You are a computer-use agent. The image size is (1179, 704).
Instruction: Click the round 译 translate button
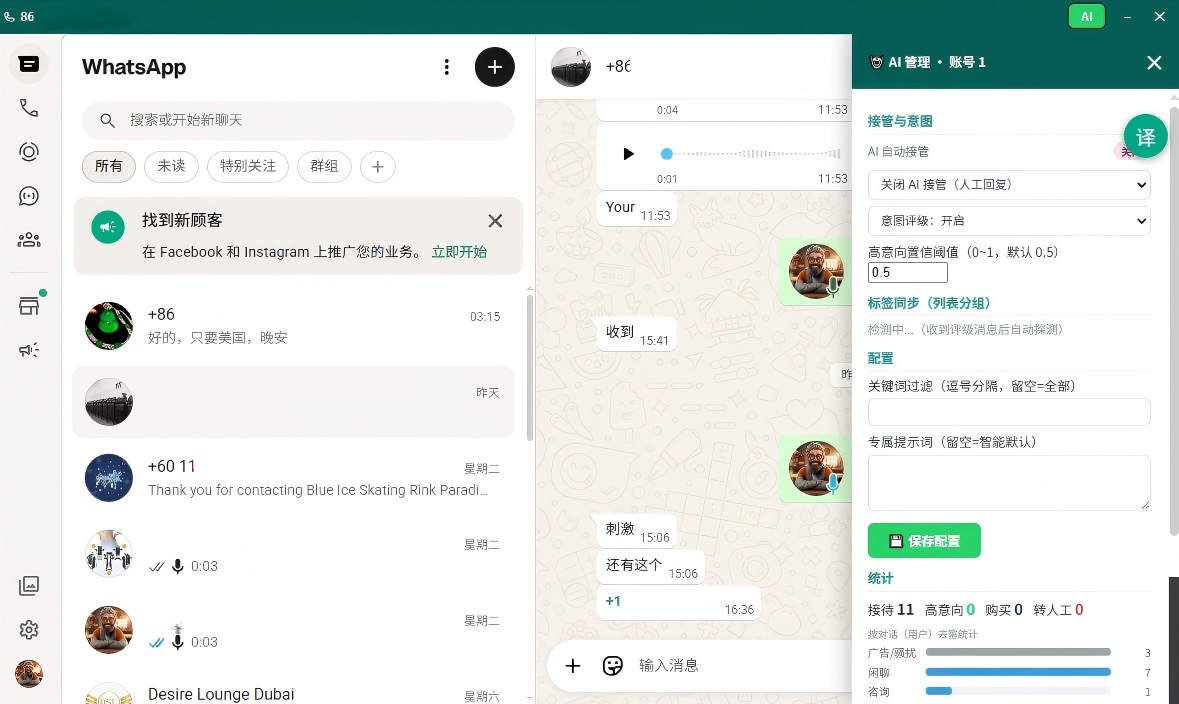pyautogui.click(x=1145, y=136)
